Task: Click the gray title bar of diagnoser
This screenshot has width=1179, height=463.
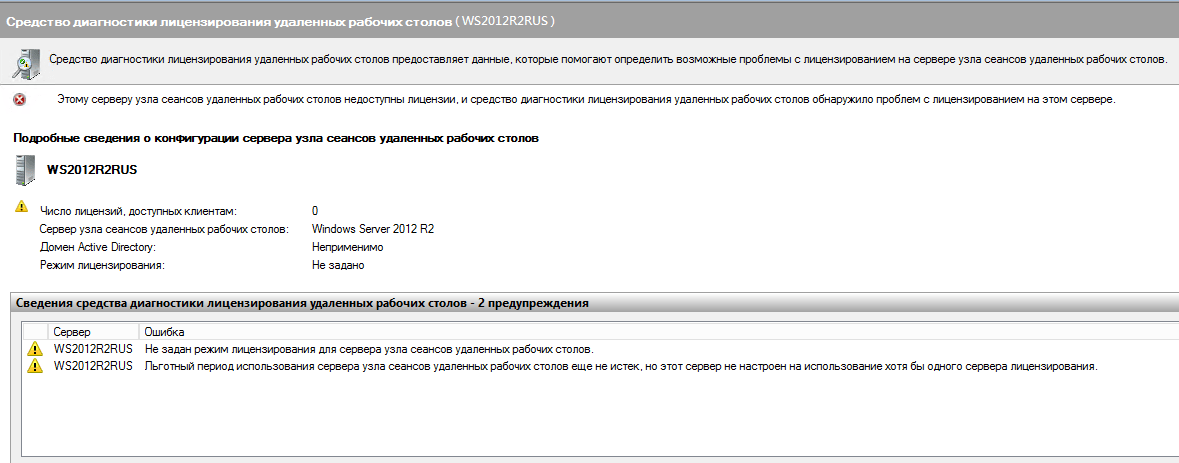Action: pos(590,21)
